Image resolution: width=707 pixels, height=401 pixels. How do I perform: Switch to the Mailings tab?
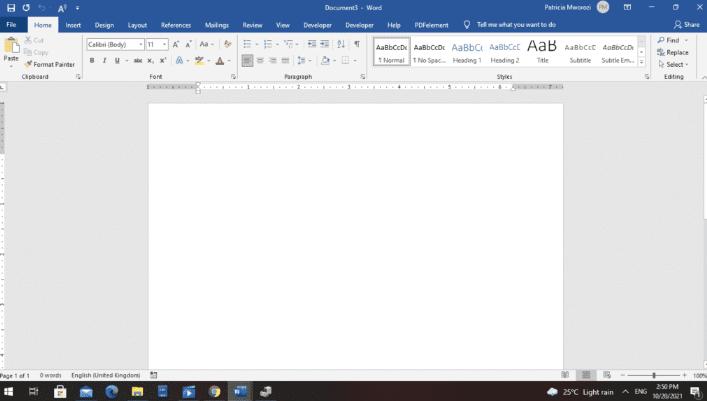tap(217, 25)
